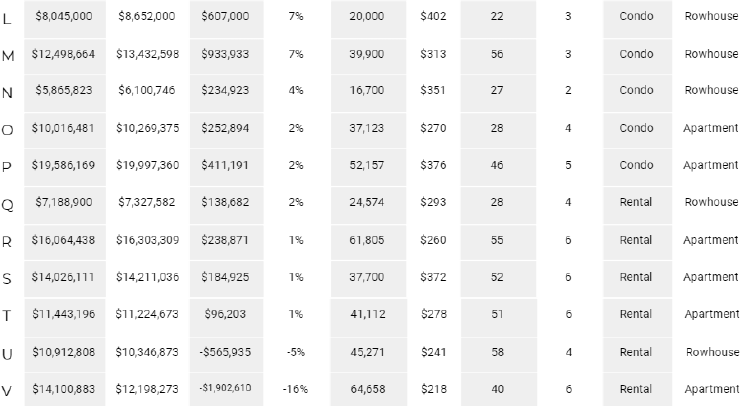
Task: Select the $376 cell in row P
Action: [432, 166]
